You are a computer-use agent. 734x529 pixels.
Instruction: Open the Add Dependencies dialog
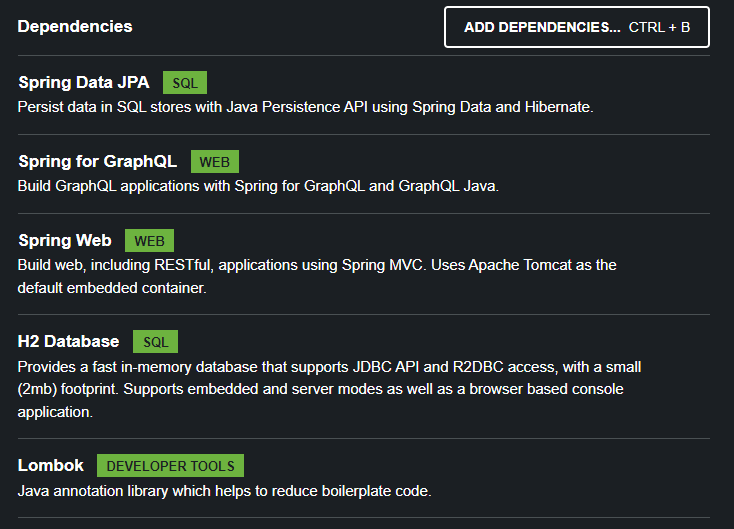tap(577, 27)
